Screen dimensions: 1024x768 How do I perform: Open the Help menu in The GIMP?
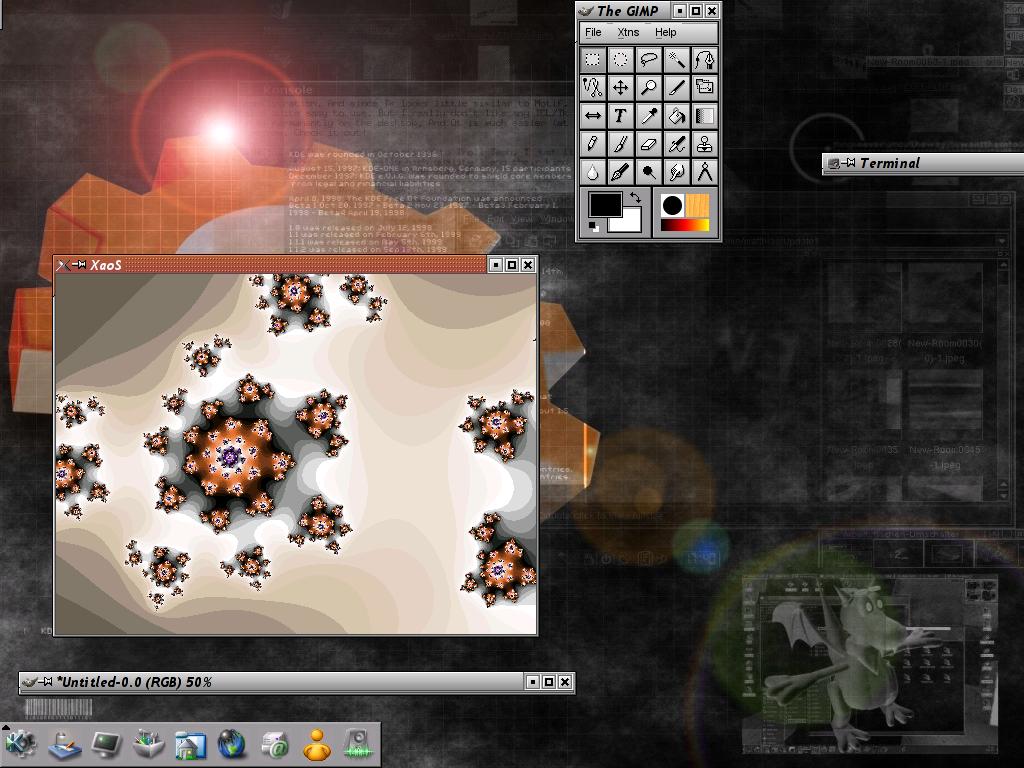click(665, 32)
